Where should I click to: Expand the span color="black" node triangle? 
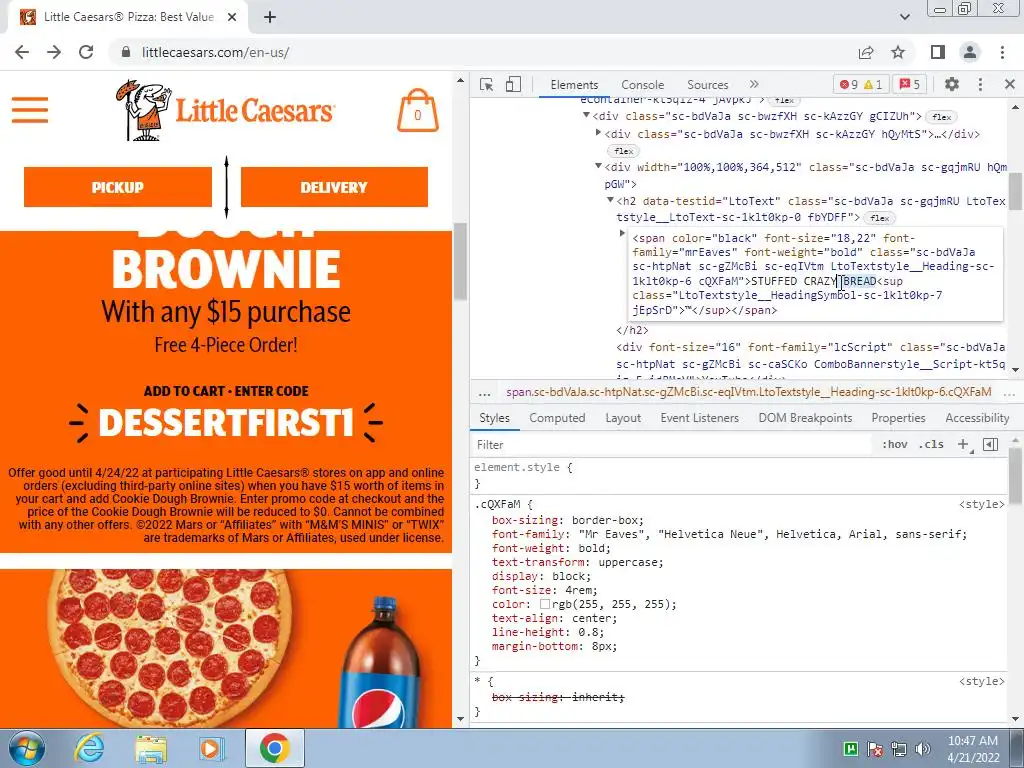(x=622, y=233)
